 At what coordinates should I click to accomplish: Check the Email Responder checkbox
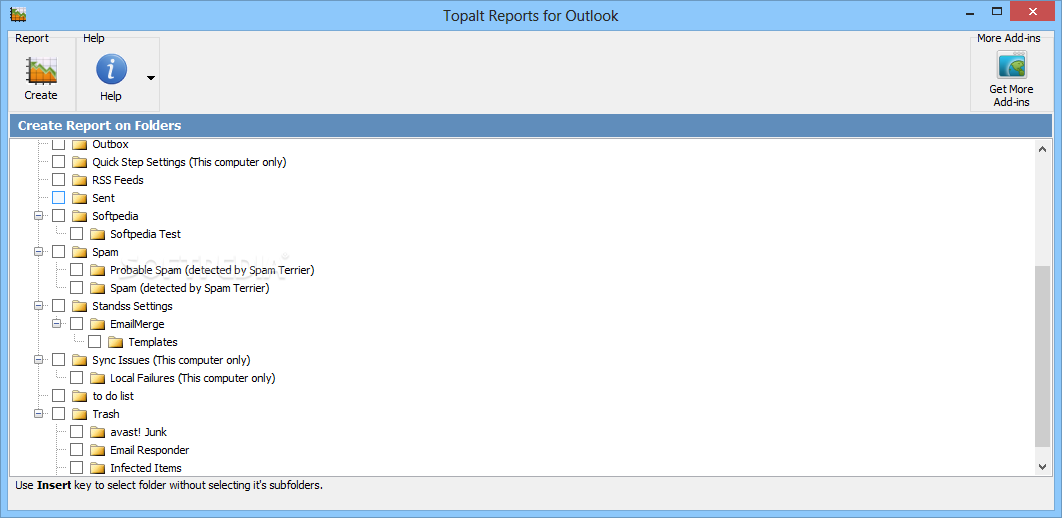click(77, 450)
